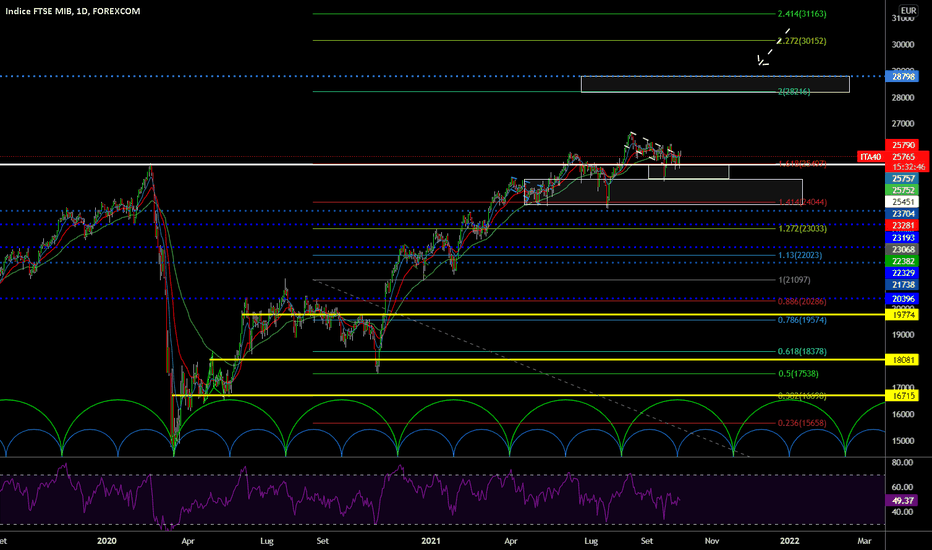Click the 25451 white price label
Image resolution: width=932 pixels, height=550 pixels.
(902, 202)
